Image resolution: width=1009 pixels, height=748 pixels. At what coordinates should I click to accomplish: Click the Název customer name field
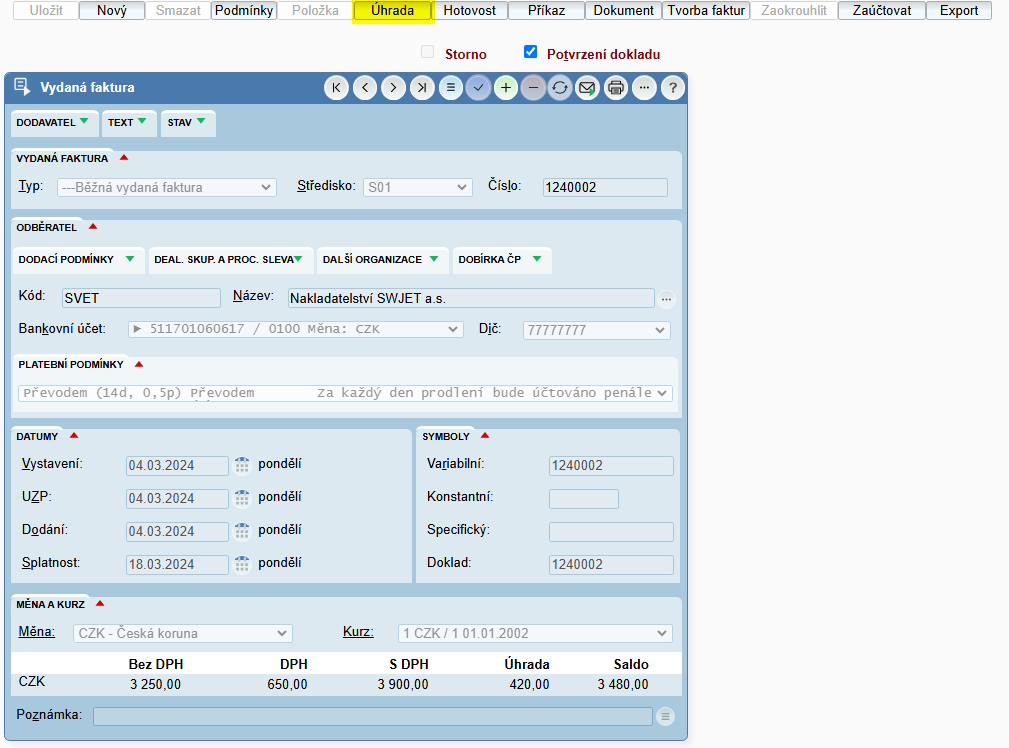471,298
